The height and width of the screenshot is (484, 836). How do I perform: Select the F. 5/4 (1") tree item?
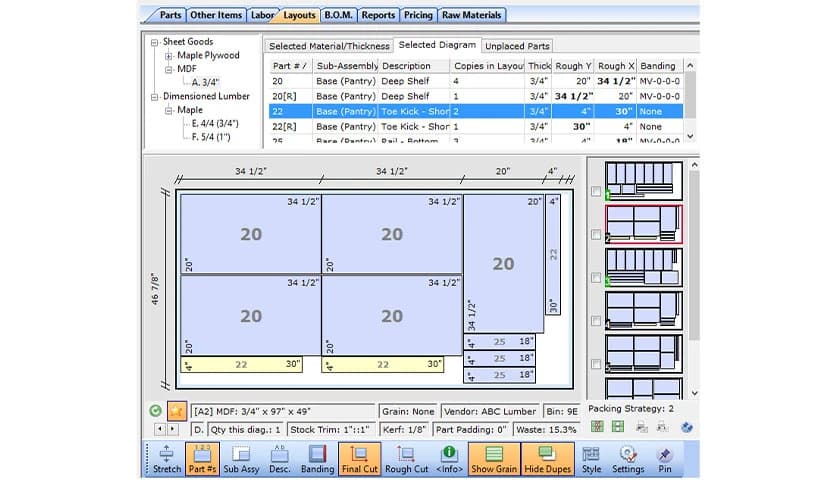[x=211, y=137]
